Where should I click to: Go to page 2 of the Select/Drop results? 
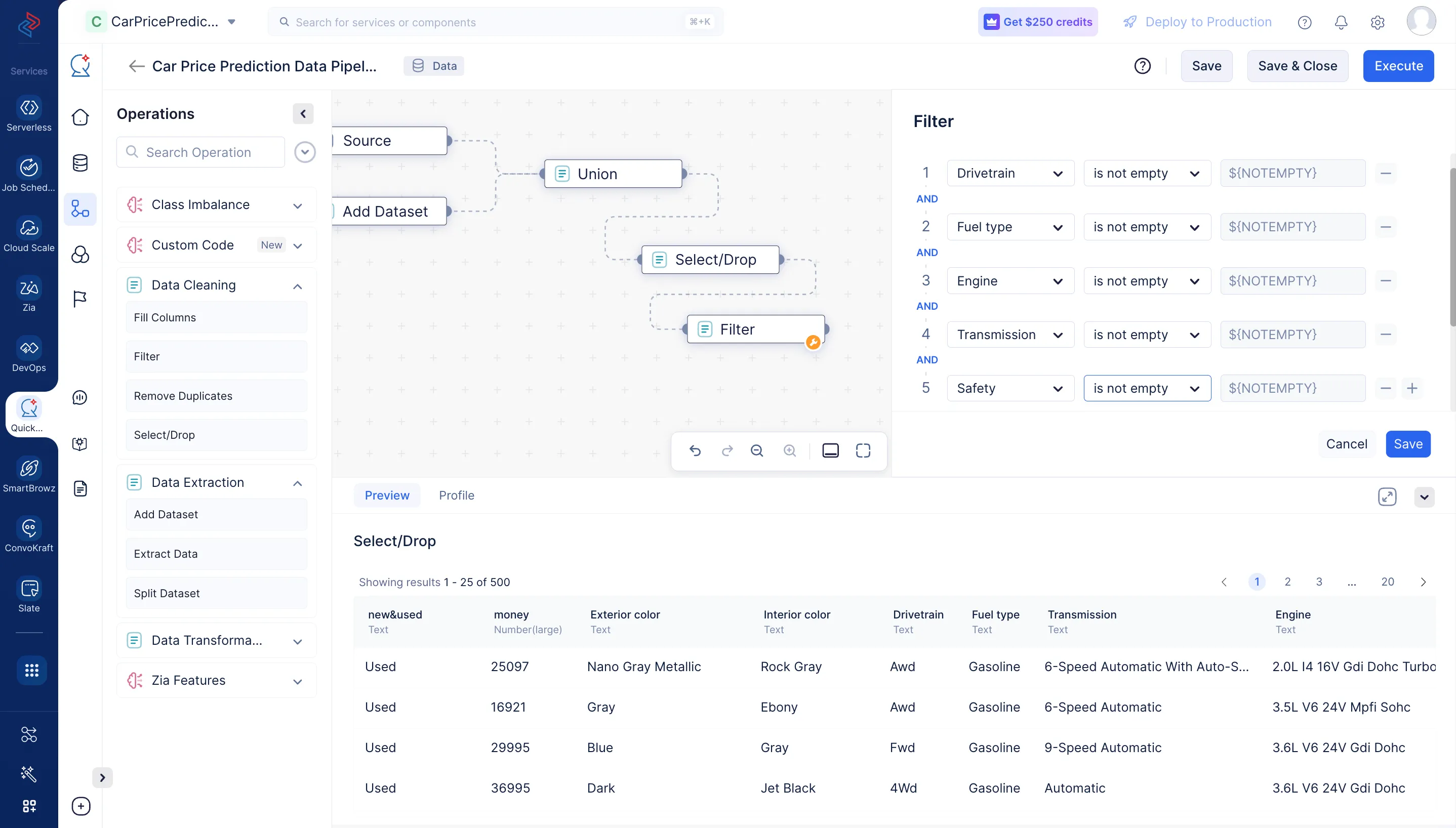pos(1287,582)
